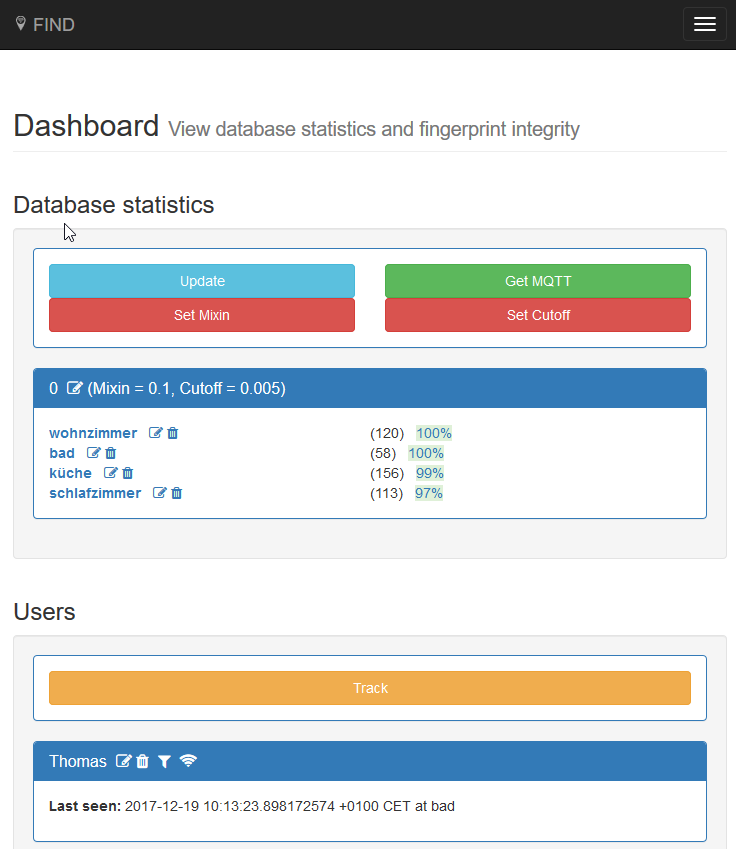The width and height of the screenshot is (736, 849).
Task: Edit the schlafzimmer location name
Action: pyautogui.click(x=159, y=493)
